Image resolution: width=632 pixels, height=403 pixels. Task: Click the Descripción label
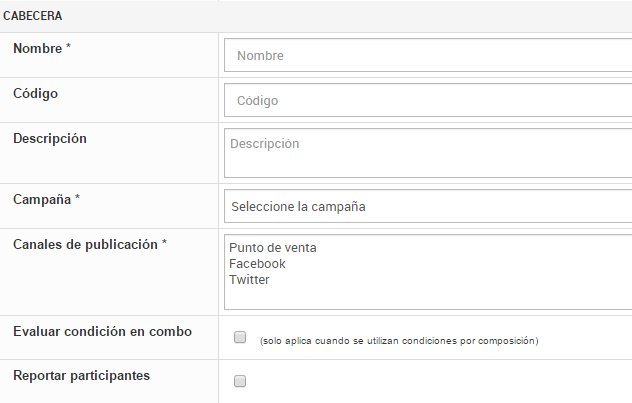click(x=50, y=138)
